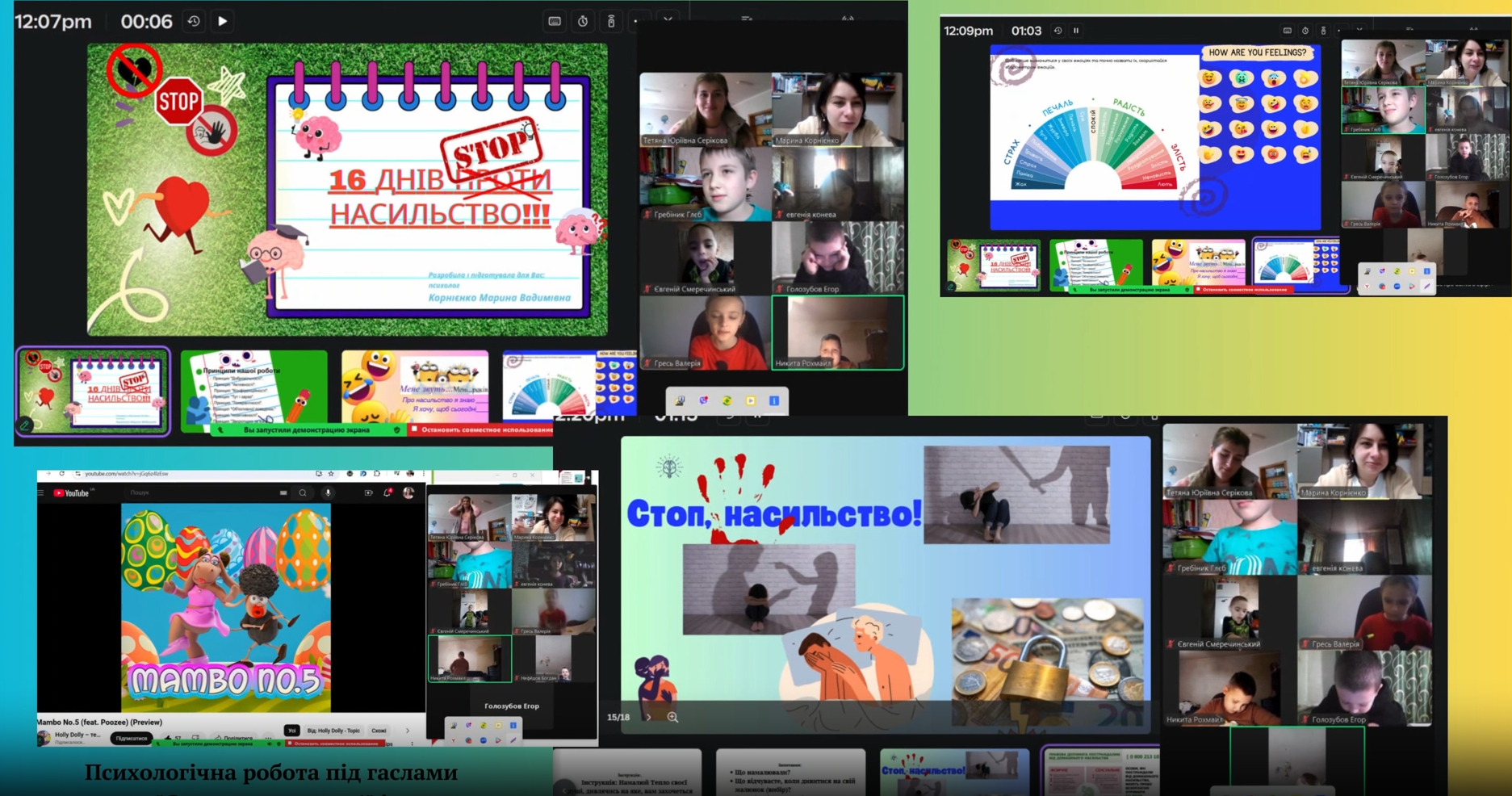Viewport: 1512px width, 796px height.
Task: Select the 'Від: Holly Dolly - Topic' chip
Action: pyautogui.click(x=333, y=731)
